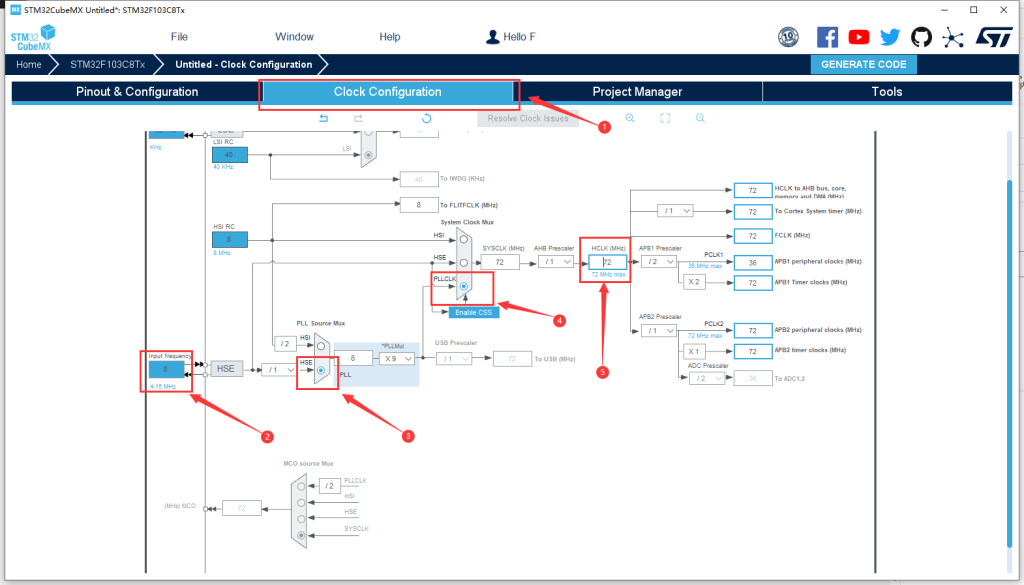Screen dimensions: 1024x585
Task: Fit clock diagram to window icon
Action: (665, 118)
